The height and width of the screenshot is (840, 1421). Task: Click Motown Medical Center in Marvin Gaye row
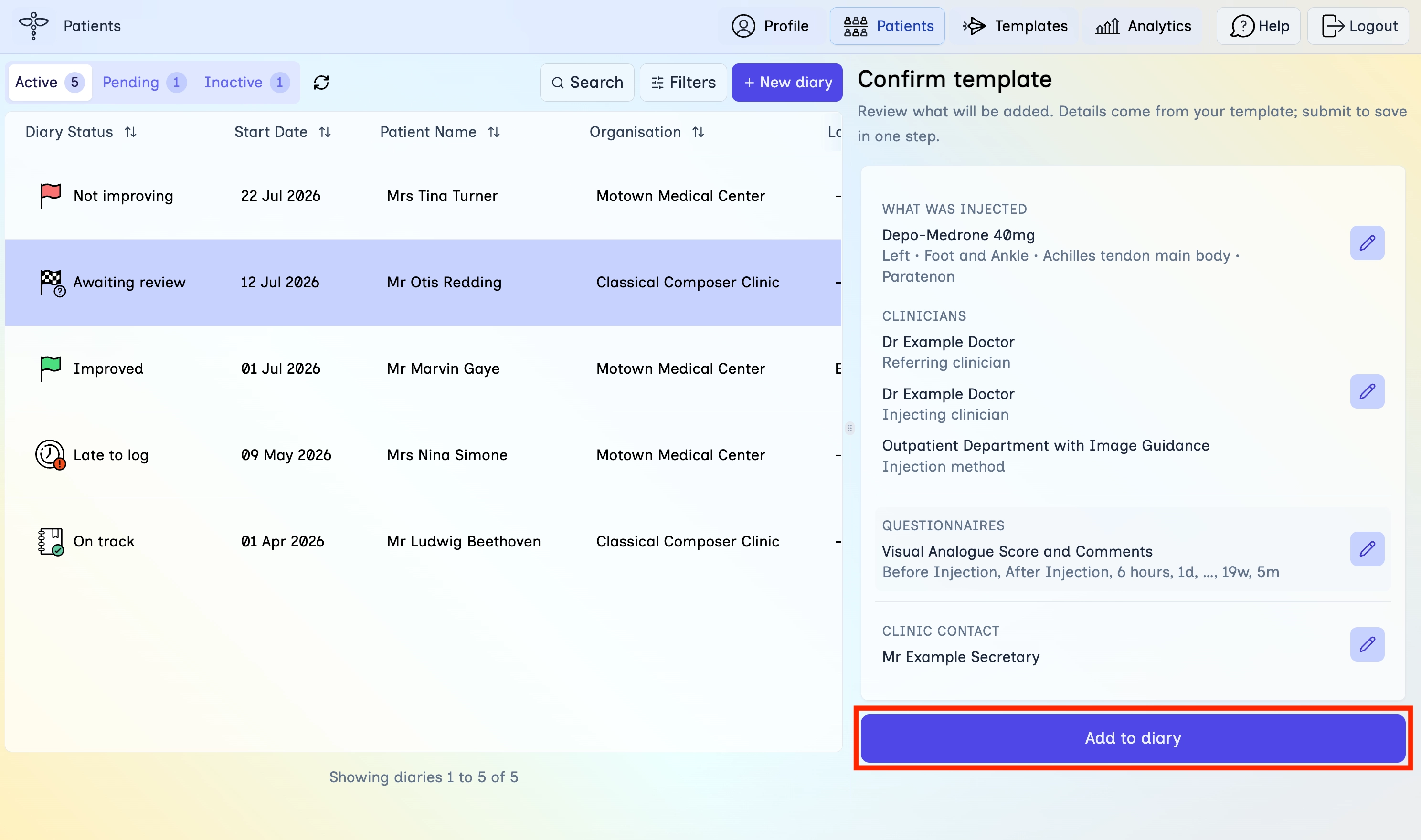tap(680, 368)
